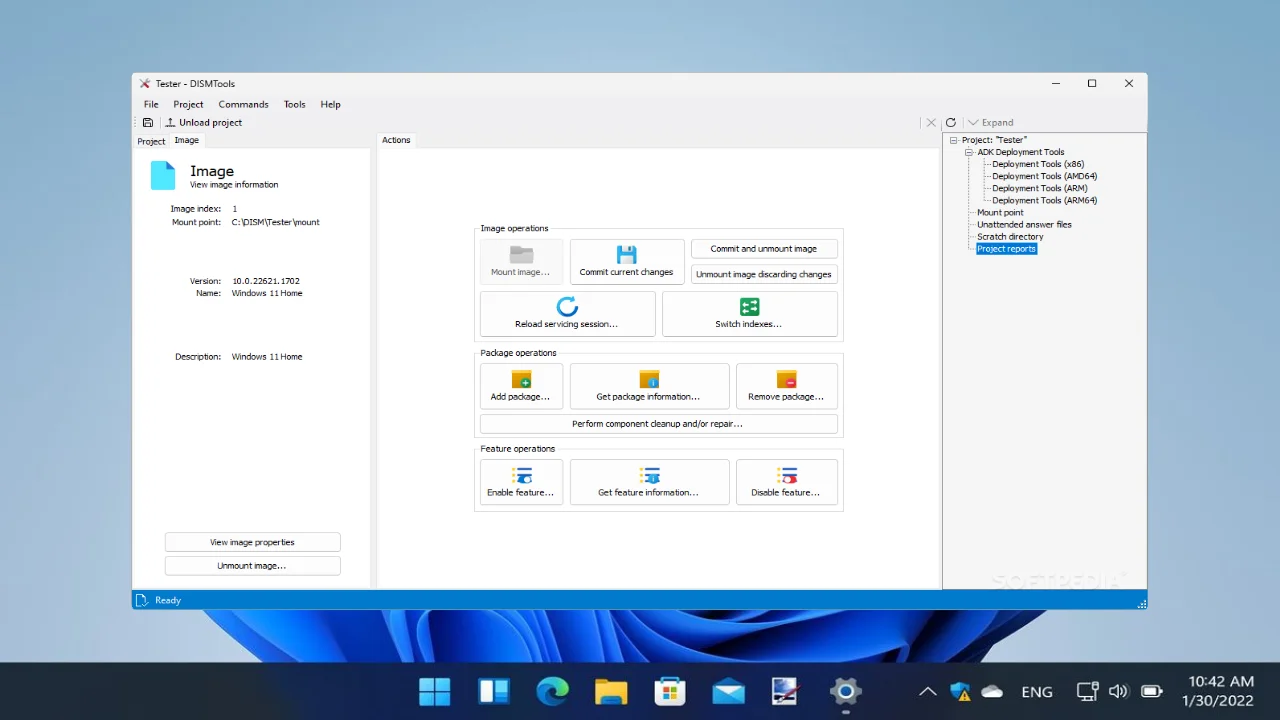The width and height of the screenshot is (1280, 720).
Task: Click Commit and unmount image
Action: tap(764, 249)
